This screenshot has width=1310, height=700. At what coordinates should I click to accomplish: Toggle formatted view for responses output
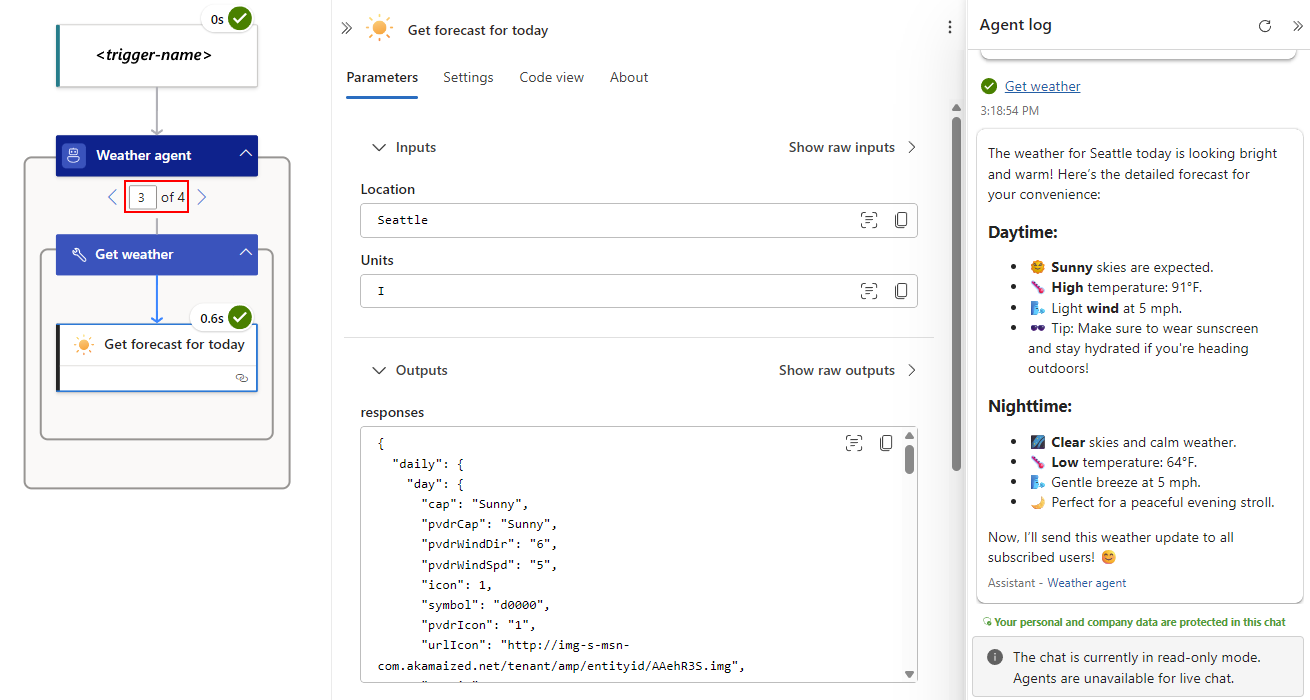point(853,443)
